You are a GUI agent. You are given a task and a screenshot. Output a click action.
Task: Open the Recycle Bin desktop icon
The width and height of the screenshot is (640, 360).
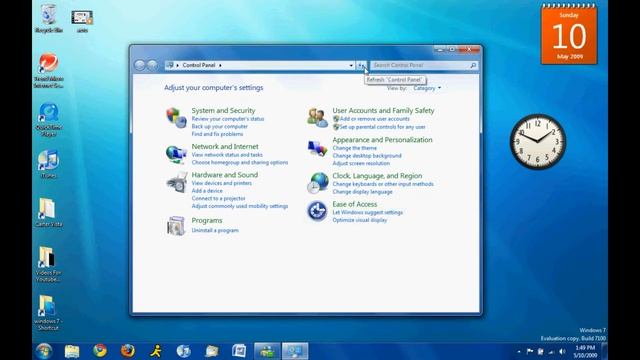(x=49, y=18)
